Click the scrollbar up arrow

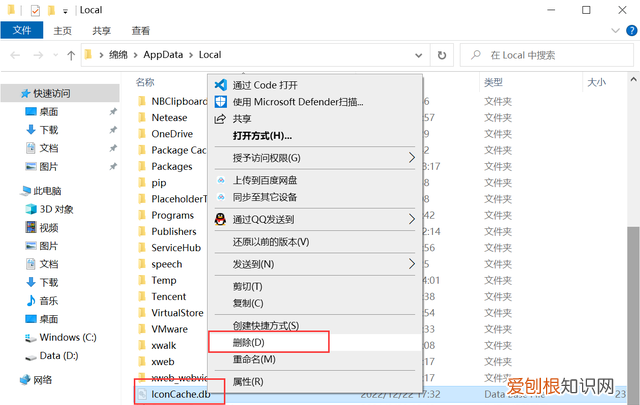click(633, 79)
